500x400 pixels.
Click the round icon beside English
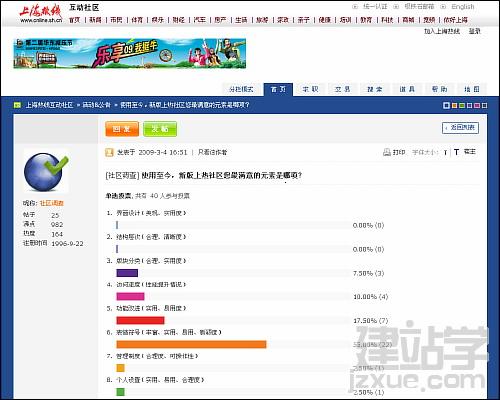point(443,6)
